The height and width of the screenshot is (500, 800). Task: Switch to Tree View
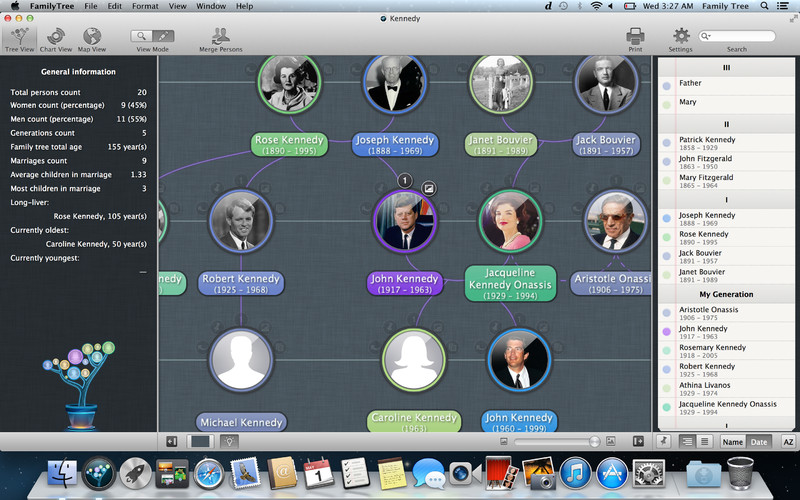19,40
